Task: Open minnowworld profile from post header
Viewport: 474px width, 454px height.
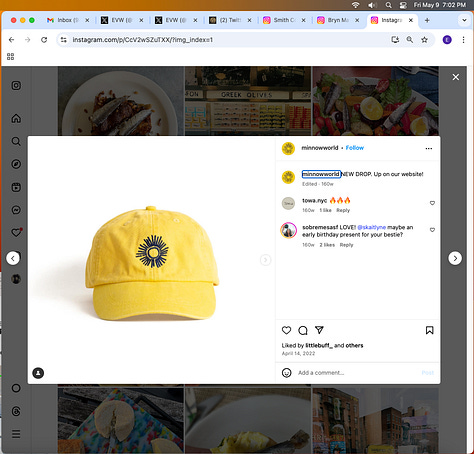Action: (x=320, y=148)
